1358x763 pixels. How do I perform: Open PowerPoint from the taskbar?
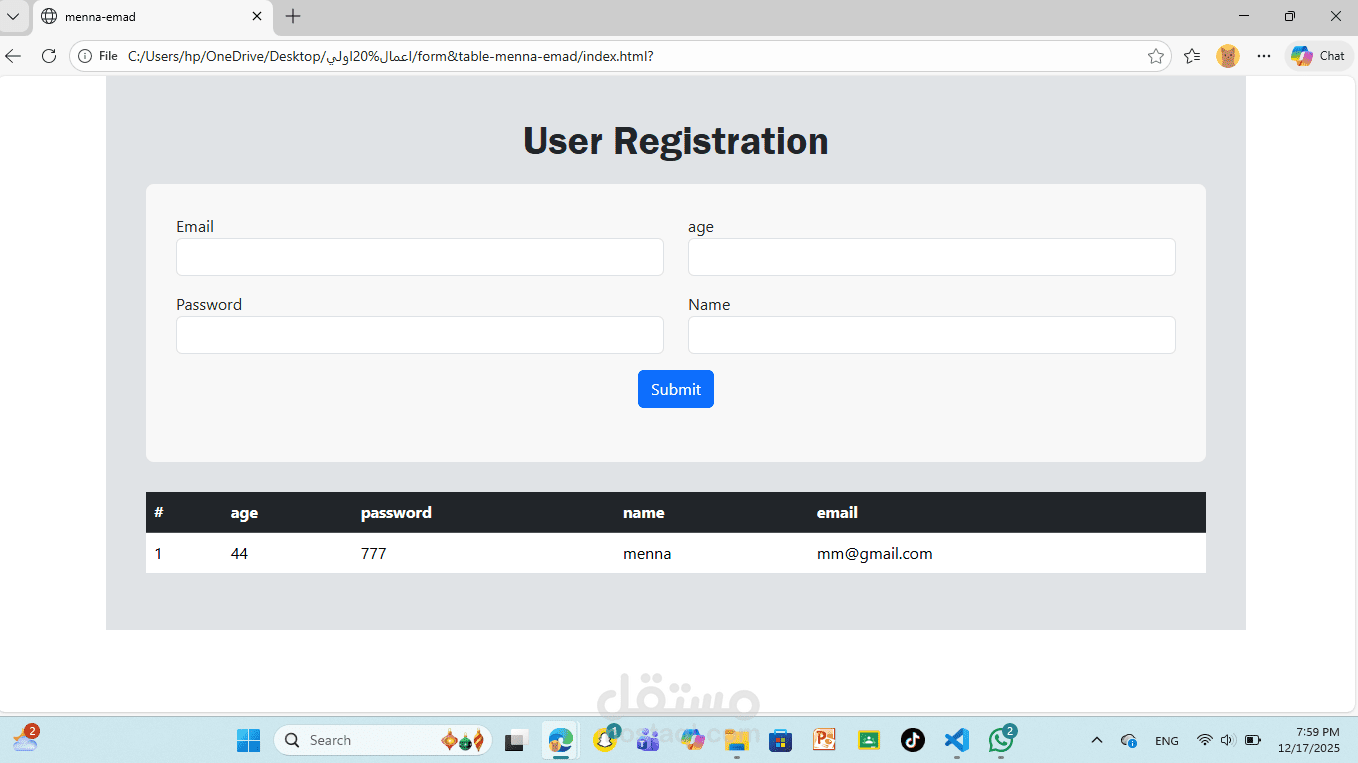coord(823,740)
